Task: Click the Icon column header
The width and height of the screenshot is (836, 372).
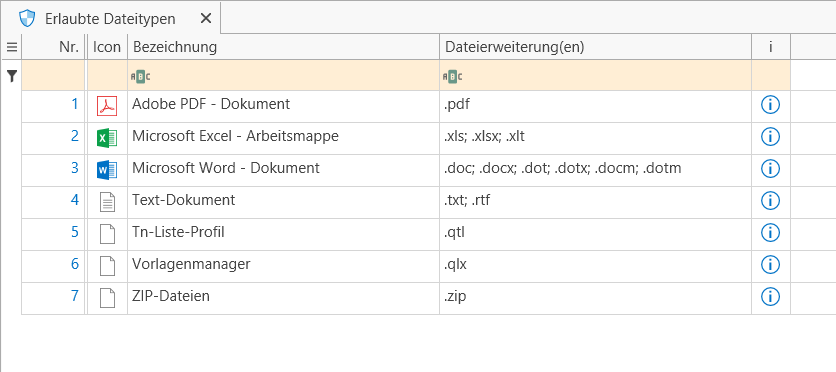Action: (107, 47)
